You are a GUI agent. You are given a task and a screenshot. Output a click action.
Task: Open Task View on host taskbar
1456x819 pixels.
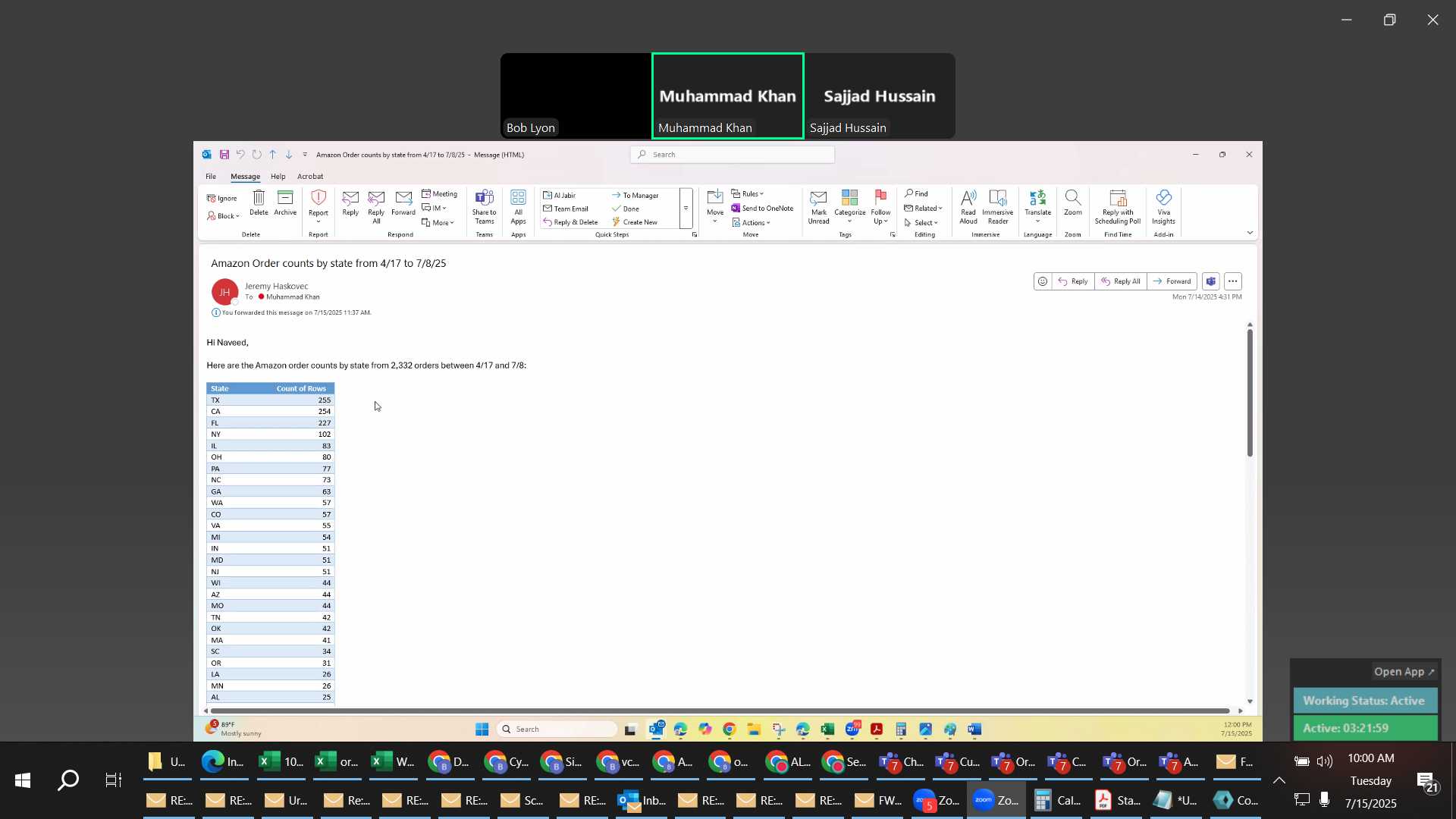(x=114, y=780)
